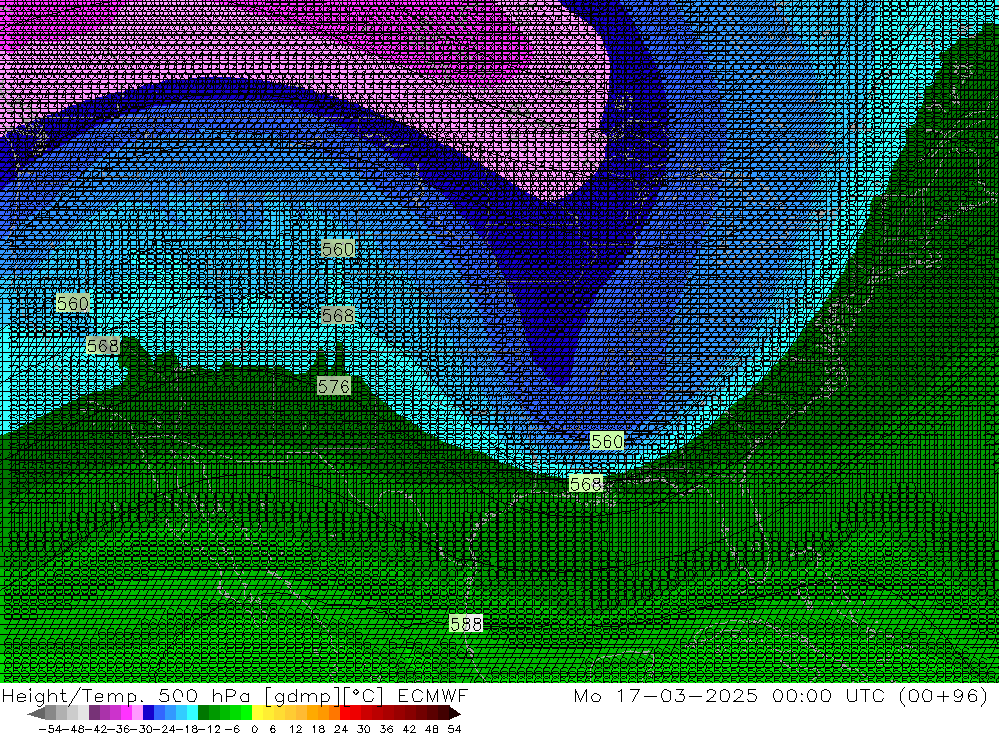Click the cyan legend swatch left of green
This screenshot has width=1000, height=733.
point(192,713)
